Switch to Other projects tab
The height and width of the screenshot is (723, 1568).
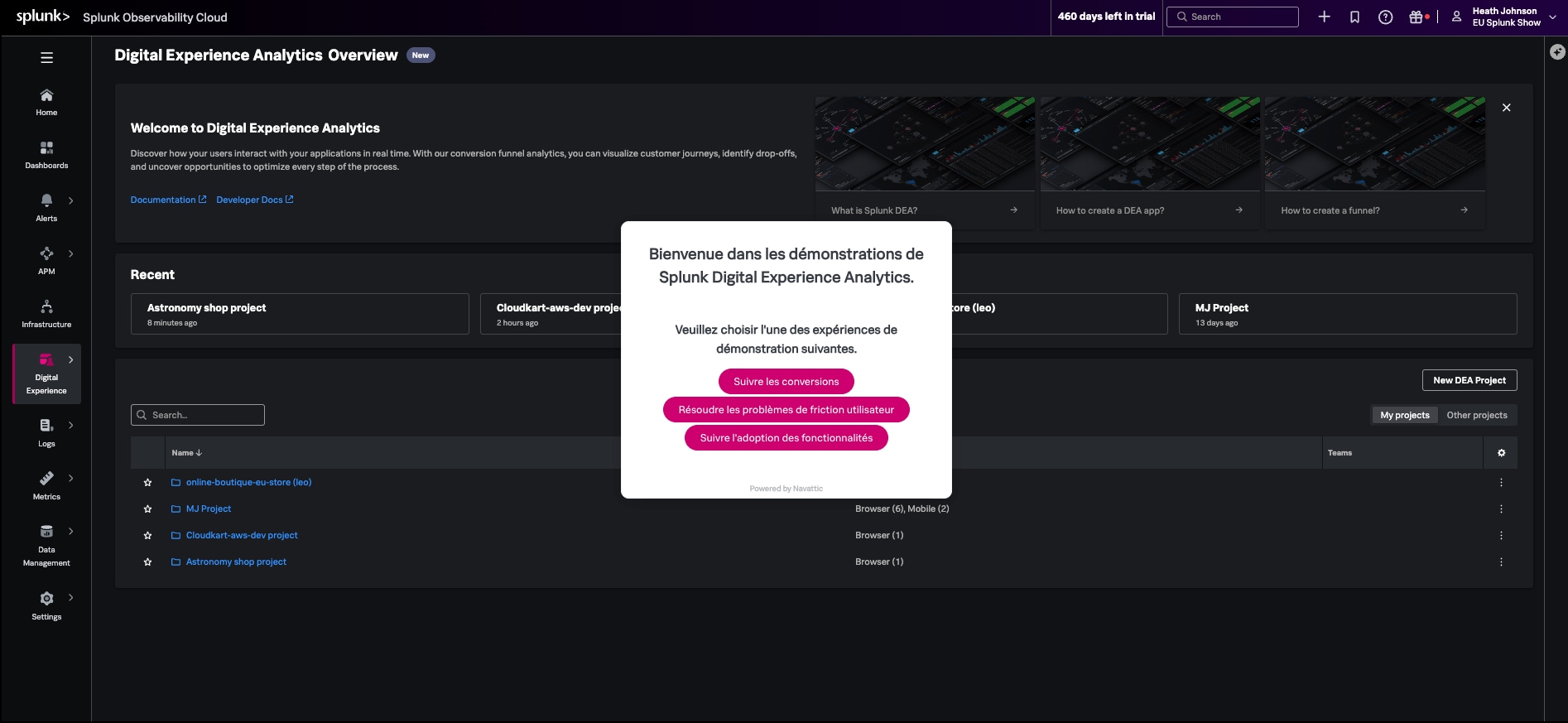(x=1477, y=416)
